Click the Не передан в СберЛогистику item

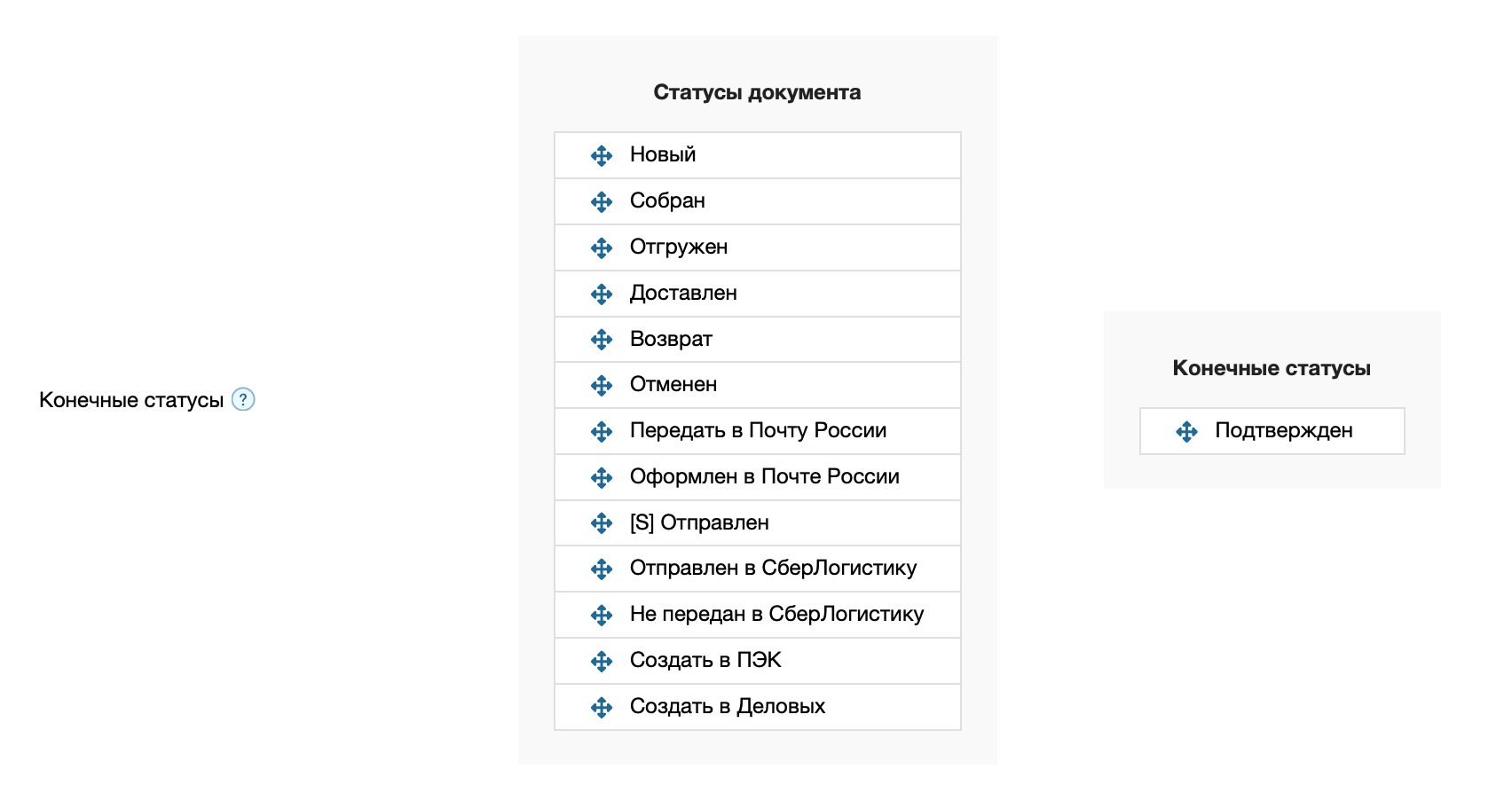[x=776, y=615]
